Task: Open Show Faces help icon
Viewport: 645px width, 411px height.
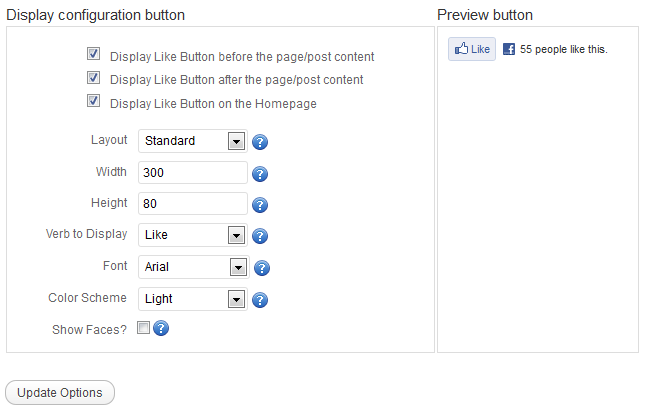Action: [x=161, y=328]
